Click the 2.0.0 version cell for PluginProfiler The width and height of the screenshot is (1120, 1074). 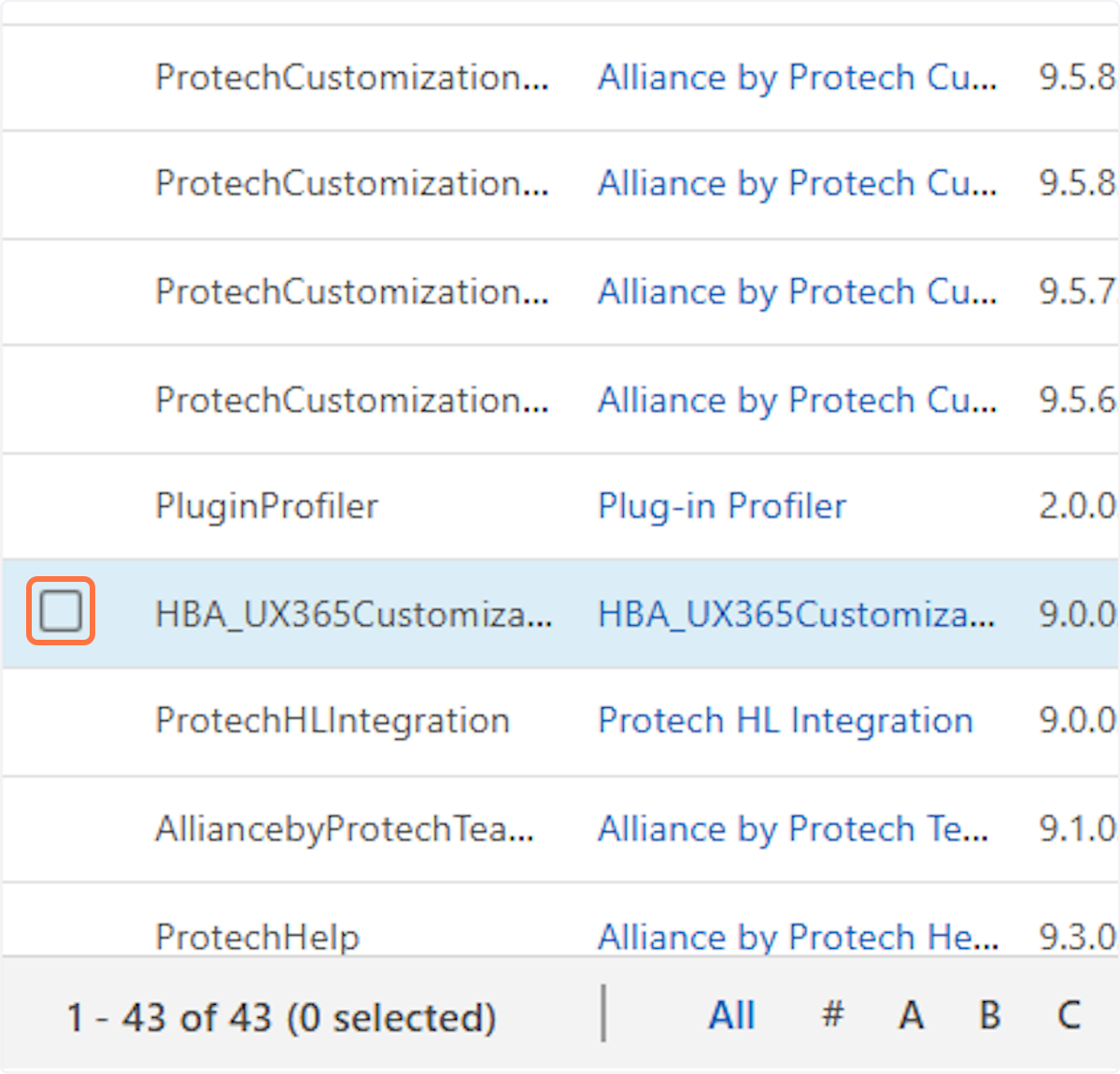coord(1076,506)
